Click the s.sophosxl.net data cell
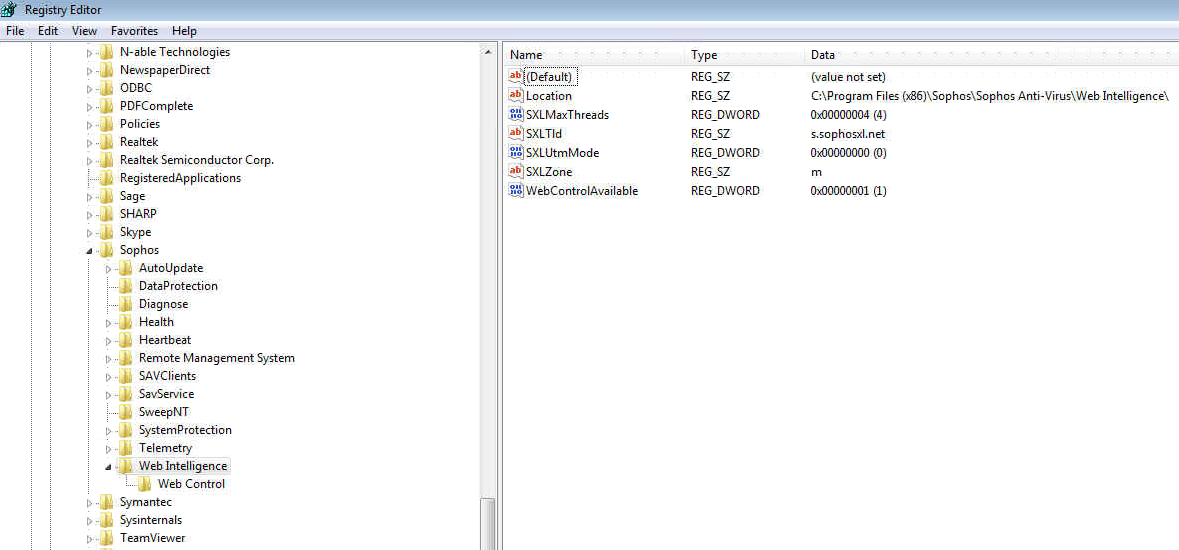This screenshot has width=1179, height=550. click(847, 133)
